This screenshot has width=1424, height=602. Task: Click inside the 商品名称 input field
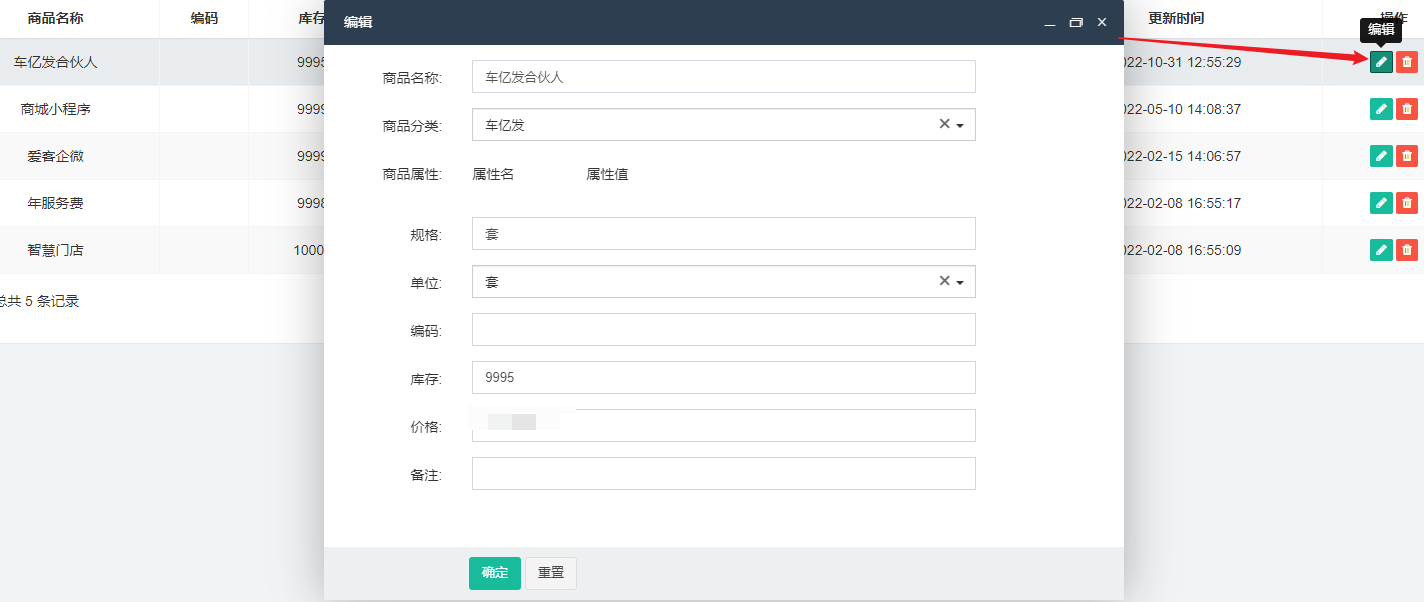click(x=723, y=76)
